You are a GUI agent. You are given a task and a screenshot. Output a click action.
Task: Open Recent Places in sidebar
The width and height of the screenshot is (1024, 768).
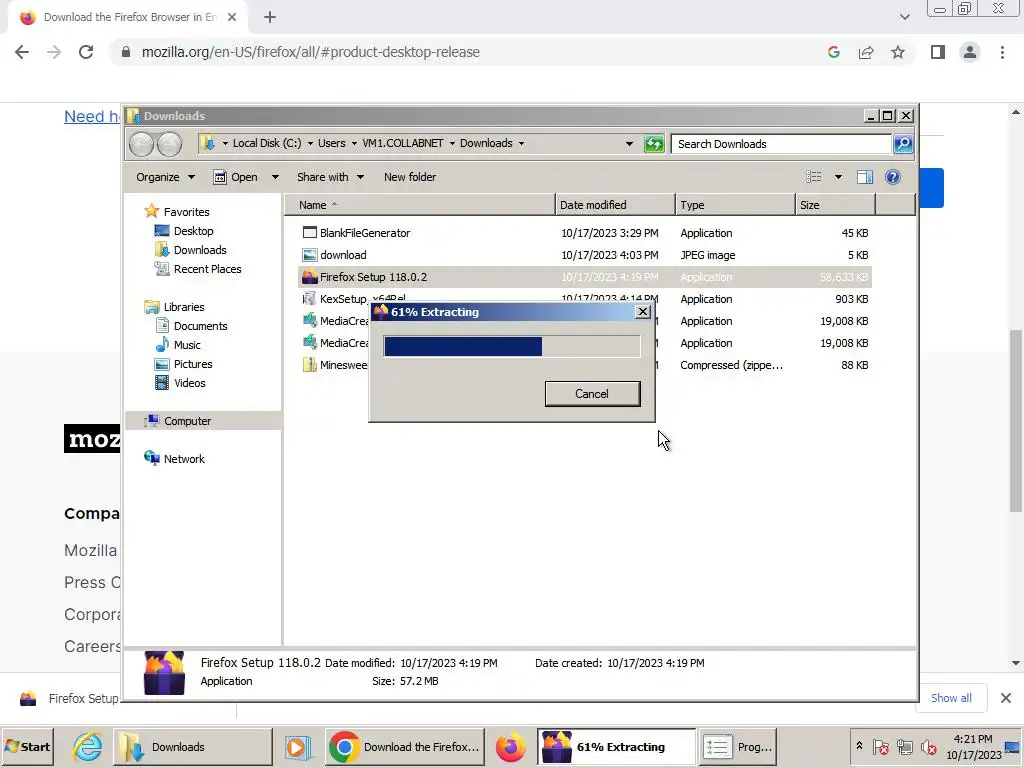[x=197, y=269]
